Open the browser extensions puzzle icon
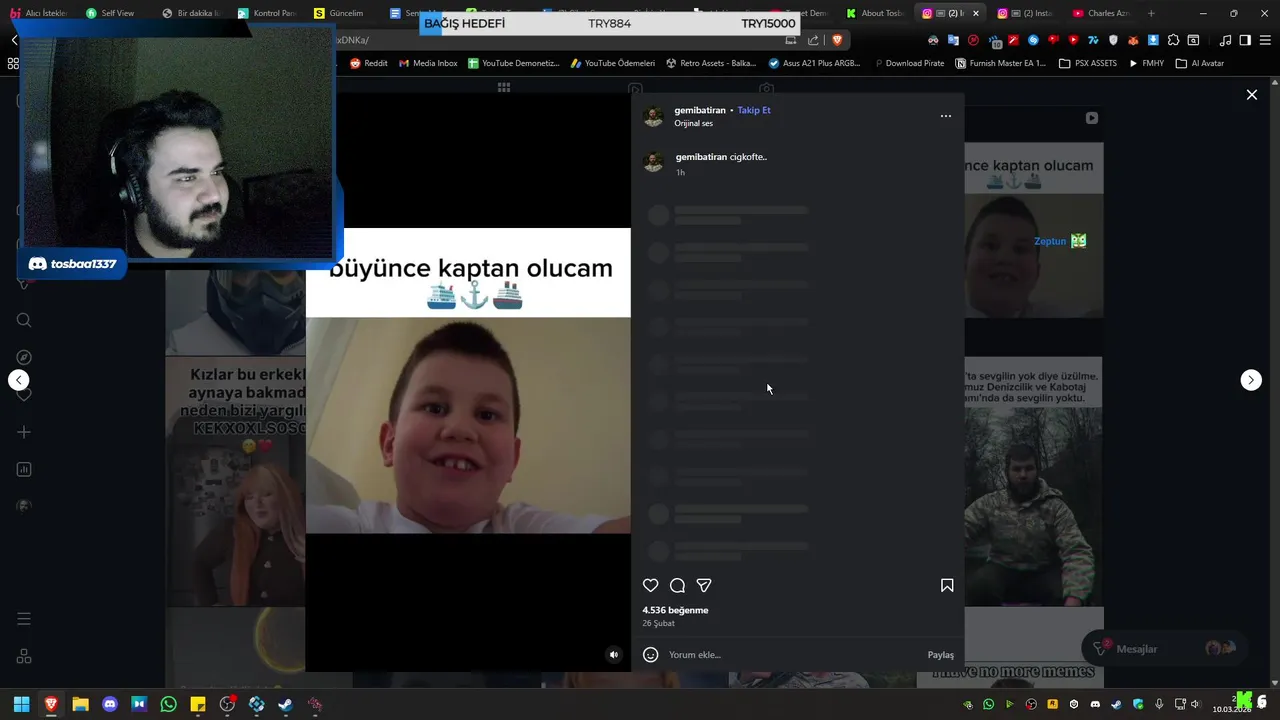This screenshot has width=1280, height=720. coord(1173,40)
